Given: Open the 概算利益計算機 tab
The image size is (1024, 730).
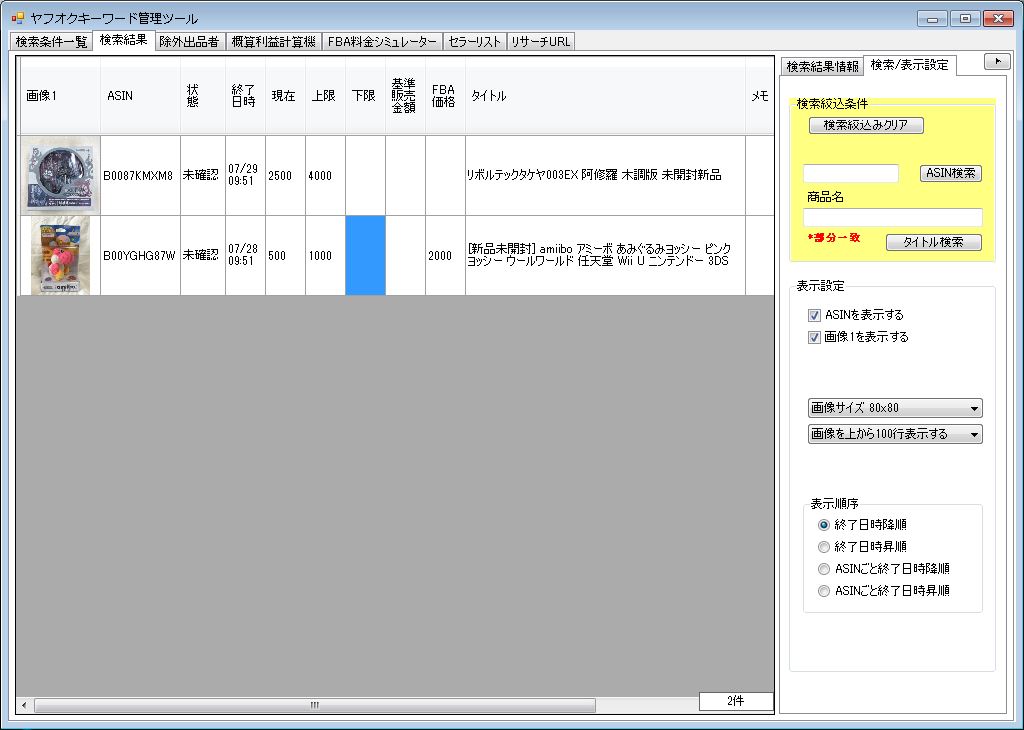Looking at the screenshot, I should [273, 42].
